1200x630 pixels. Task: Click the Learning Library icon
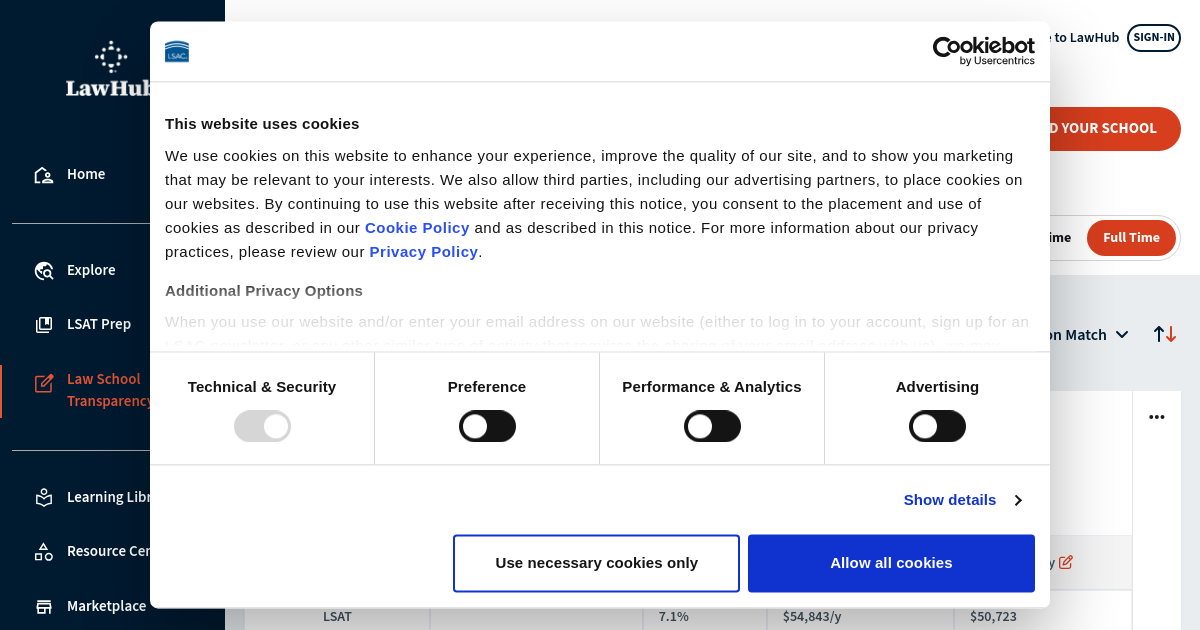coord(44,497)
